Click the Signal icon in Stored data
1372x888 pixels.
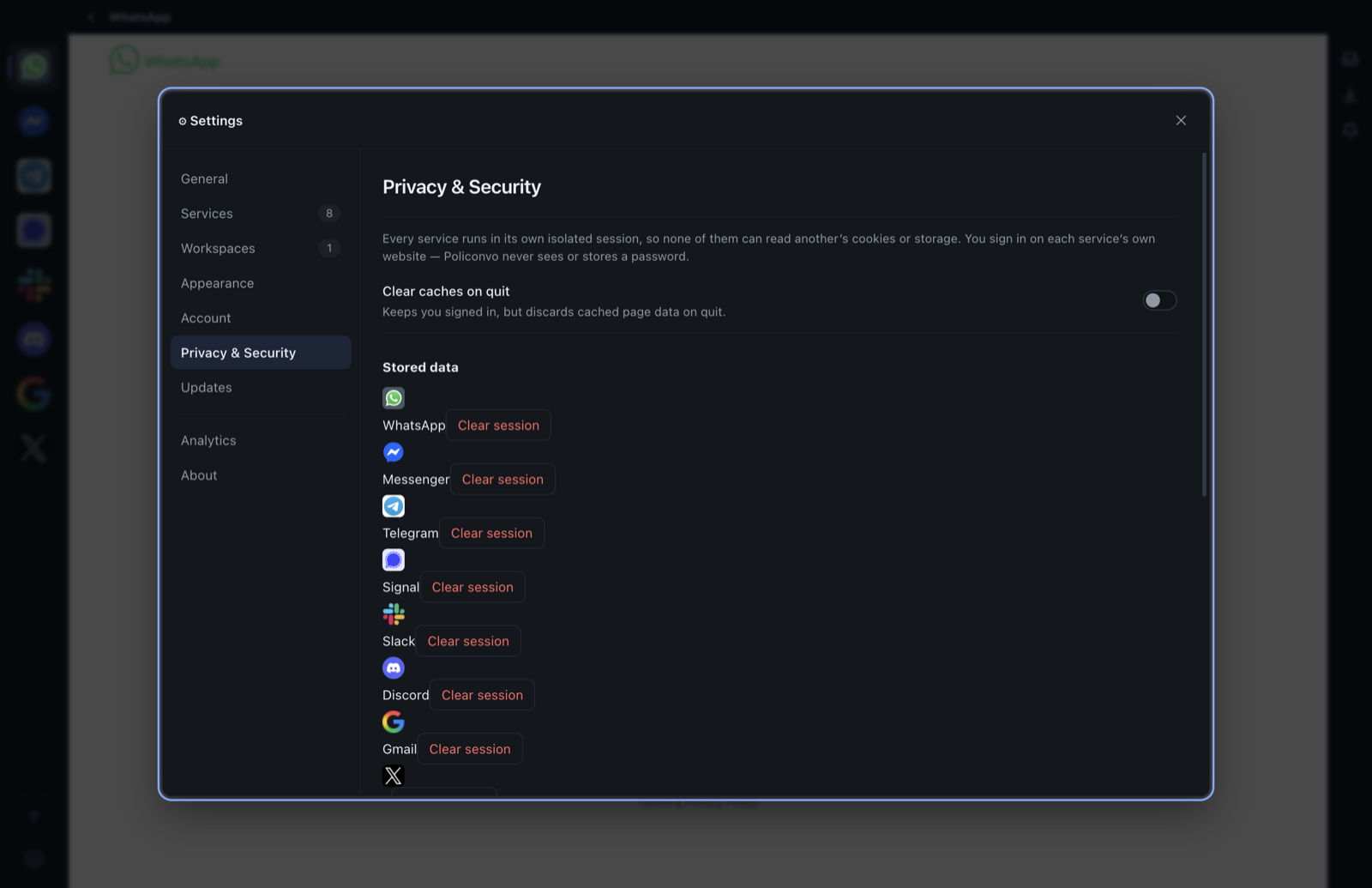click(x=394, y=560)
